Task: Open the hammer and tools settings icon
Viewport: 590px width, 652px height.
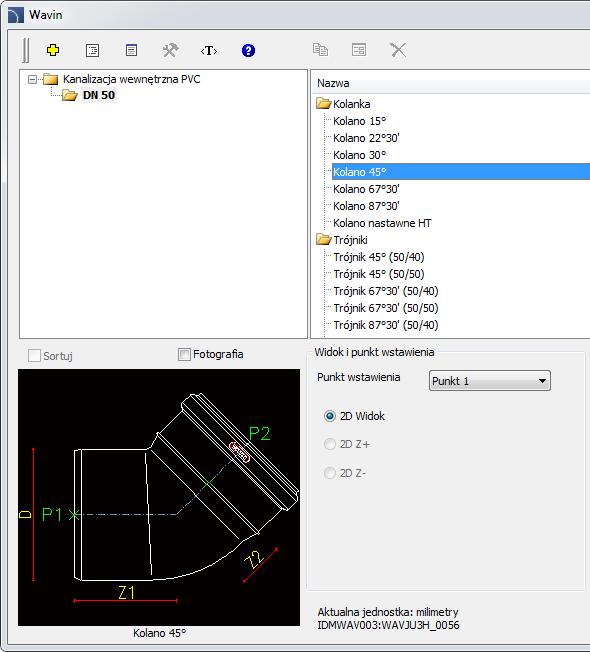Action: click(170, 50)
